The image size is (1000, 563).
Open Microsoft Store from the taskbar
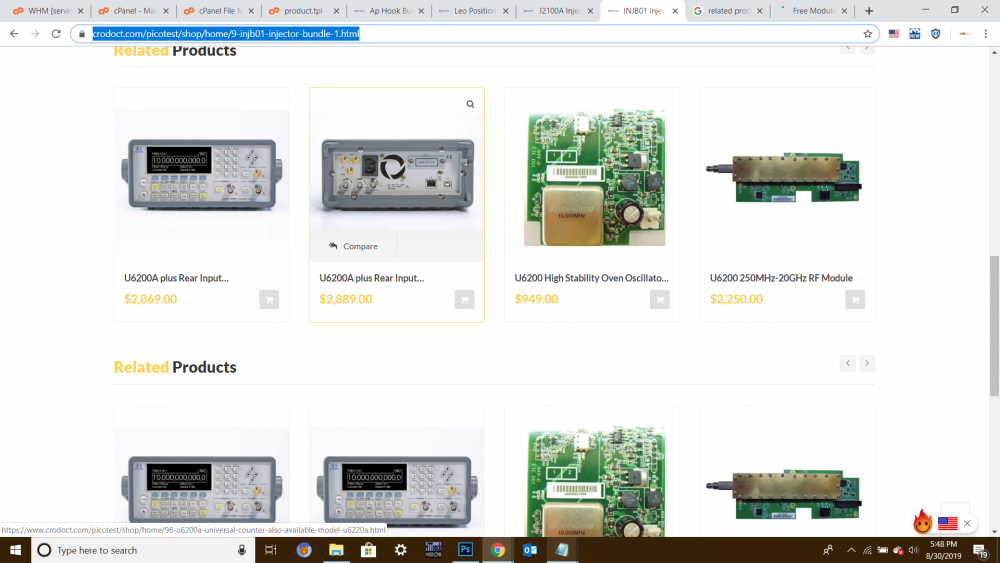(369, 550)
